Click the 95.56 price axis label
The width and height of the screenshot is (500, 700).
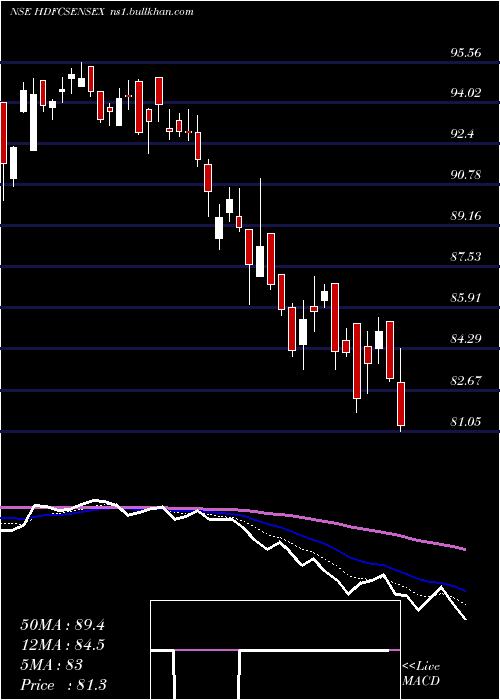(x=466, y=52)
